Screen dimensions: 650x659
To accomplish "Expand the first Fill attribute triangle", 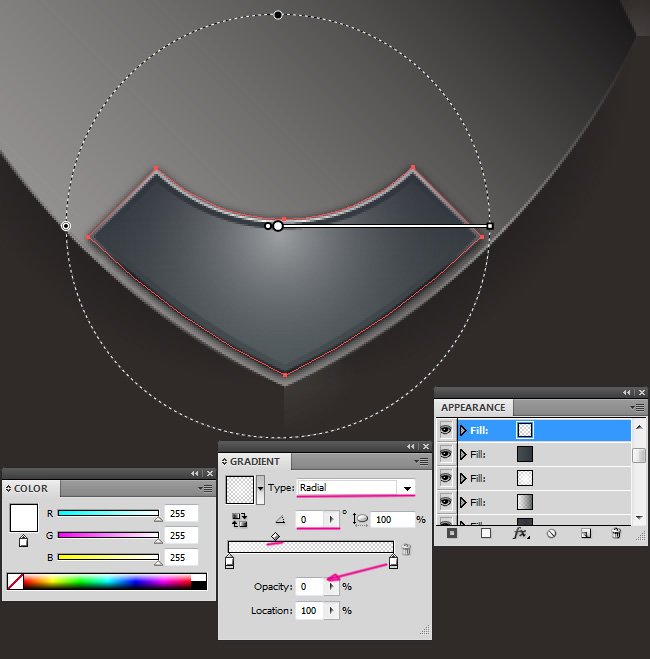I will pos(463,430).
